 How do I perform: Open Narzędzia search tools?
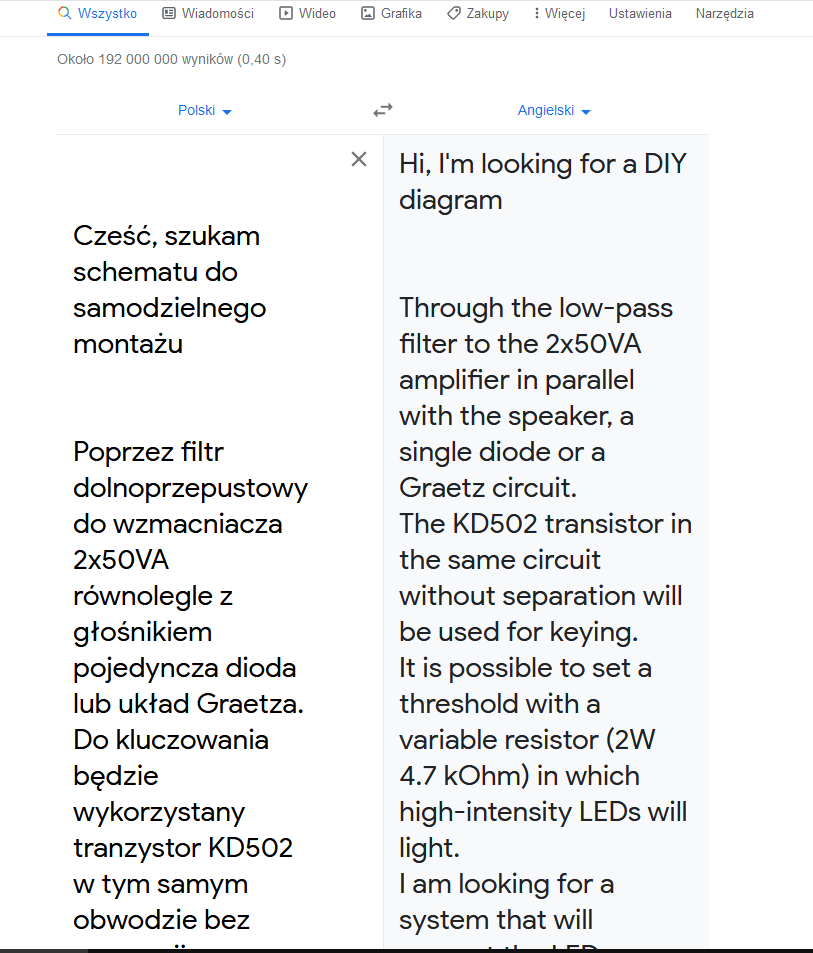click(x=725, y=13)
